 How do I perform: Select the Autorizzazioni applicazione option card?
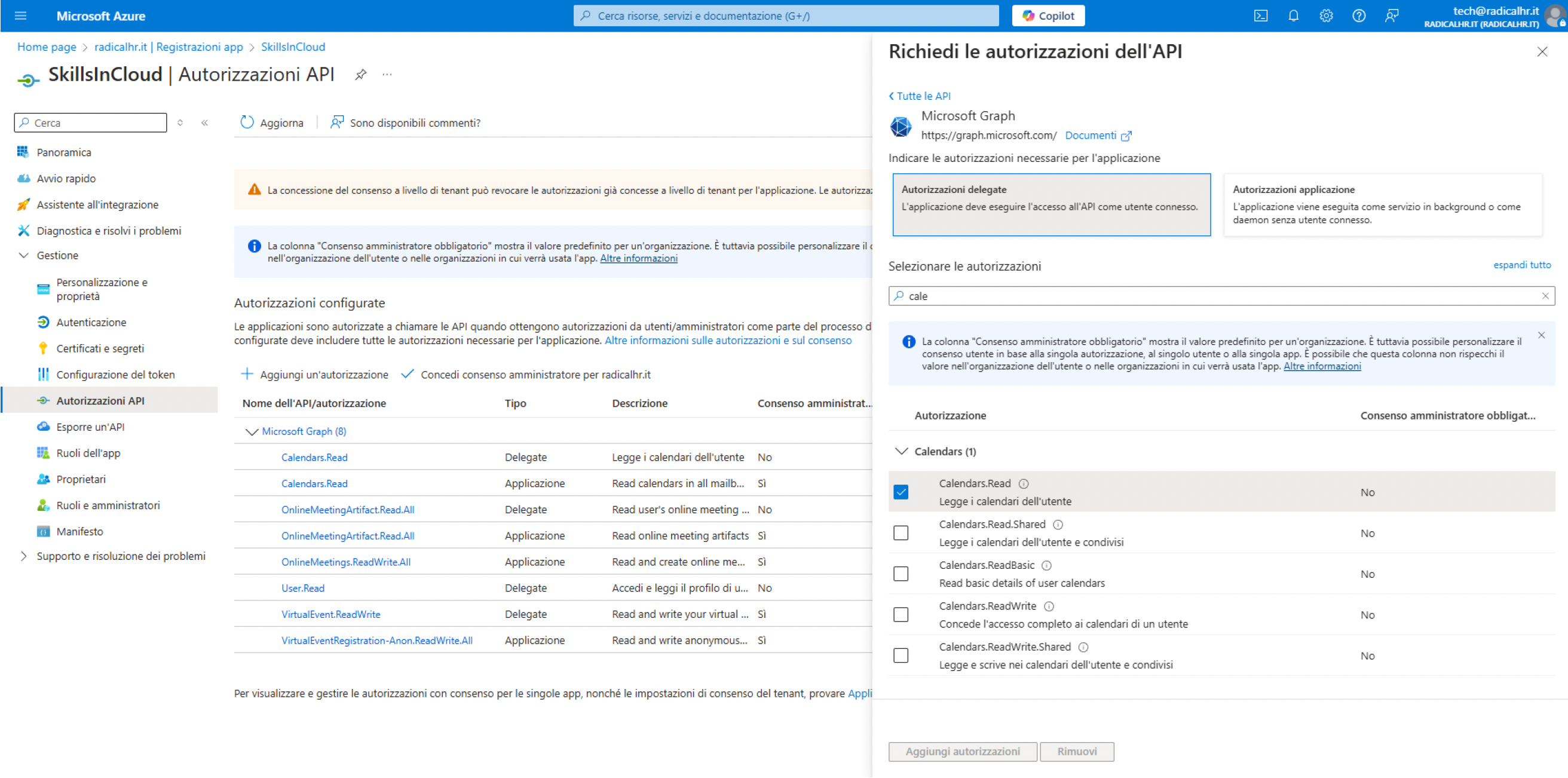pos(1383,205)
